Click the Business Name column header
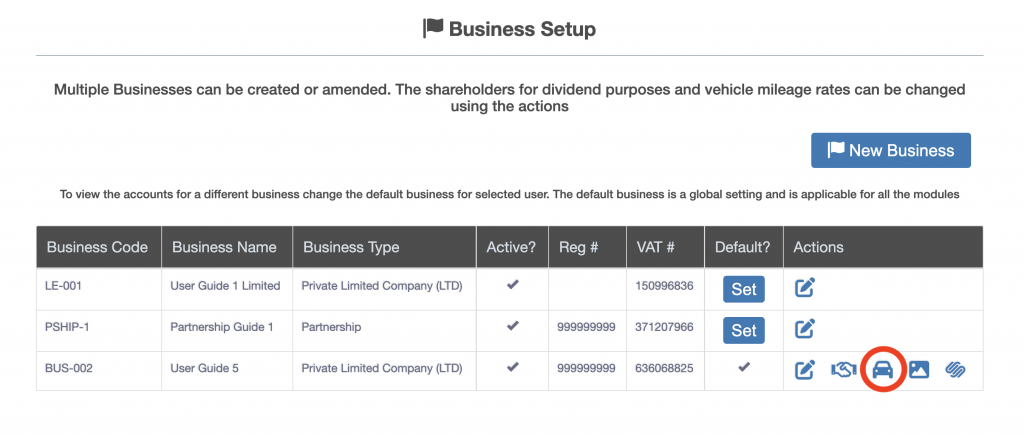This screenshot has height=435, width=1024. click(225, 247)
